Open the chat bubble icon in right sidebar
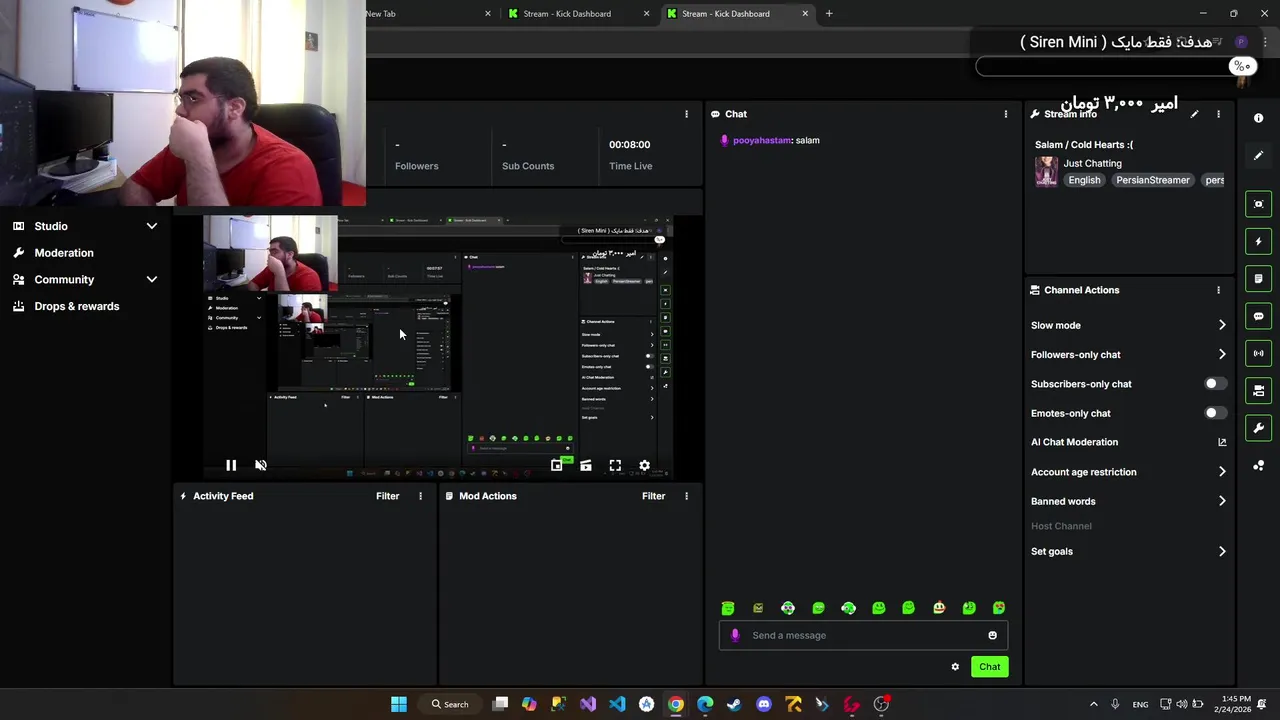 click(1258, 316)
